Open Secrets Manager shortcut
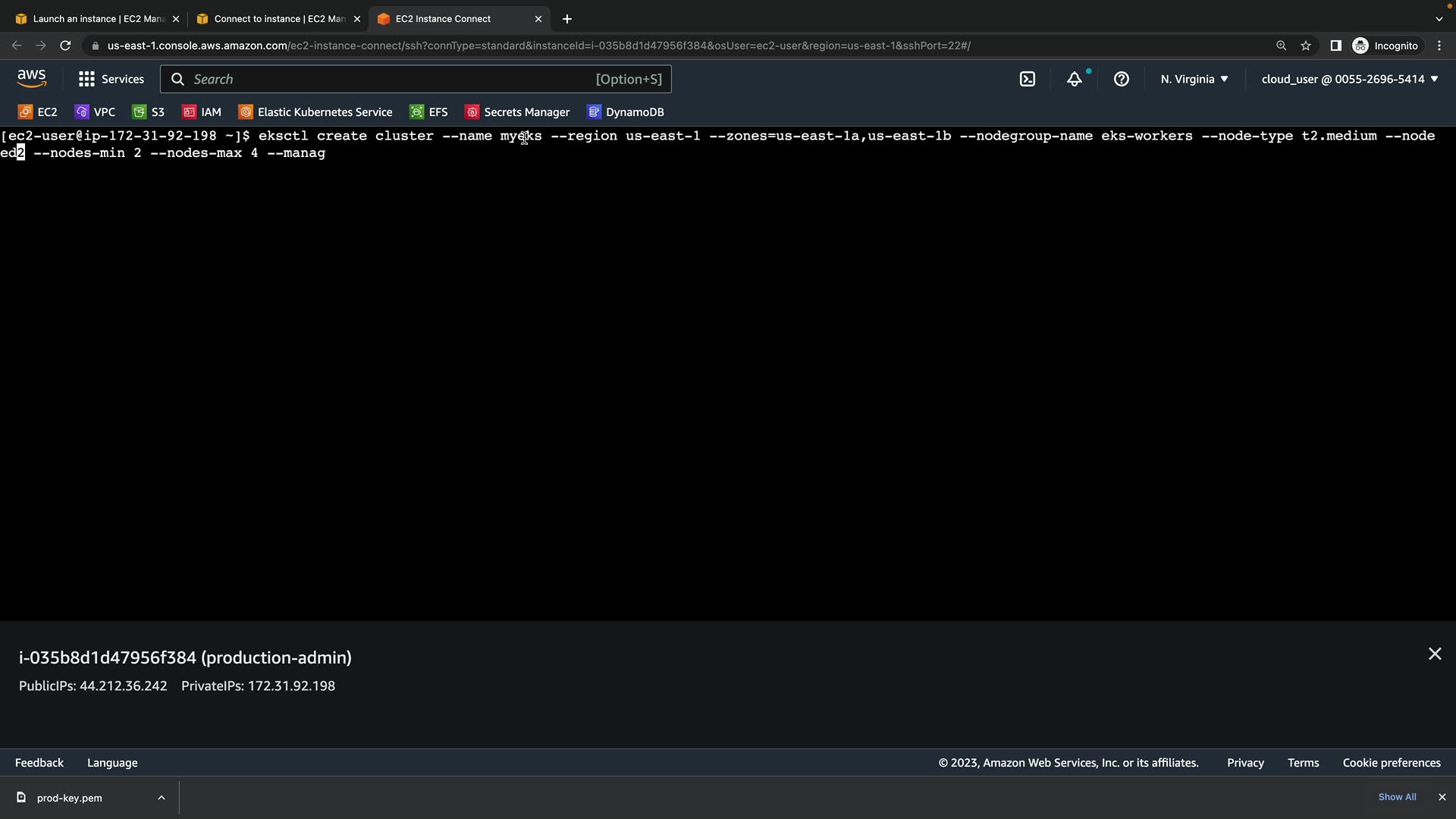The image size is (1456, 819). pyautogui.click(x=517, y=112)
